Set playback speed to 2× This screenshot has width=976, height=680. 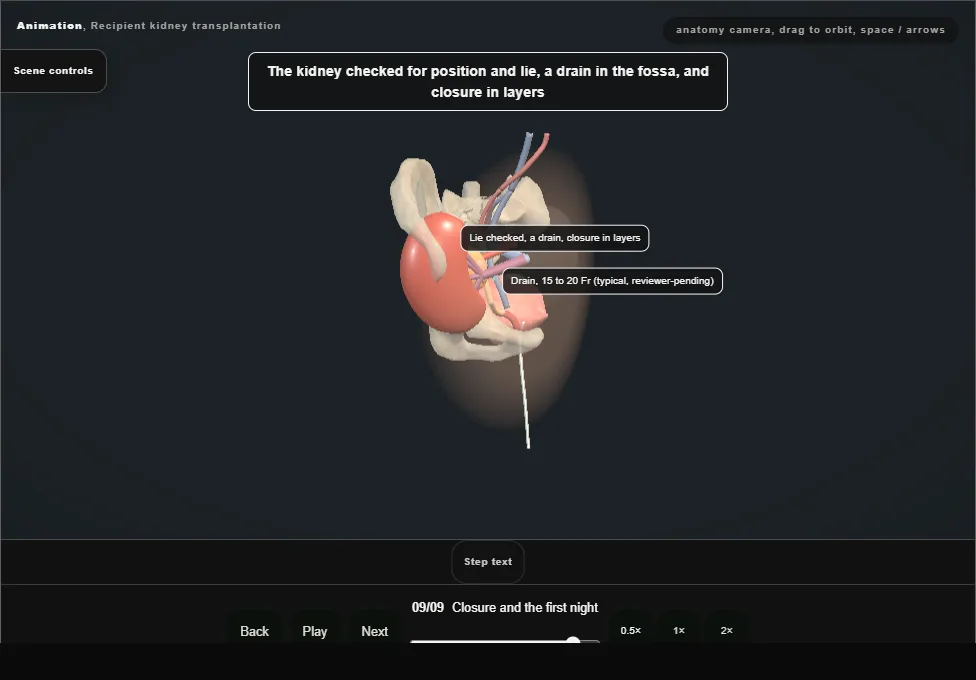(726, 630)
